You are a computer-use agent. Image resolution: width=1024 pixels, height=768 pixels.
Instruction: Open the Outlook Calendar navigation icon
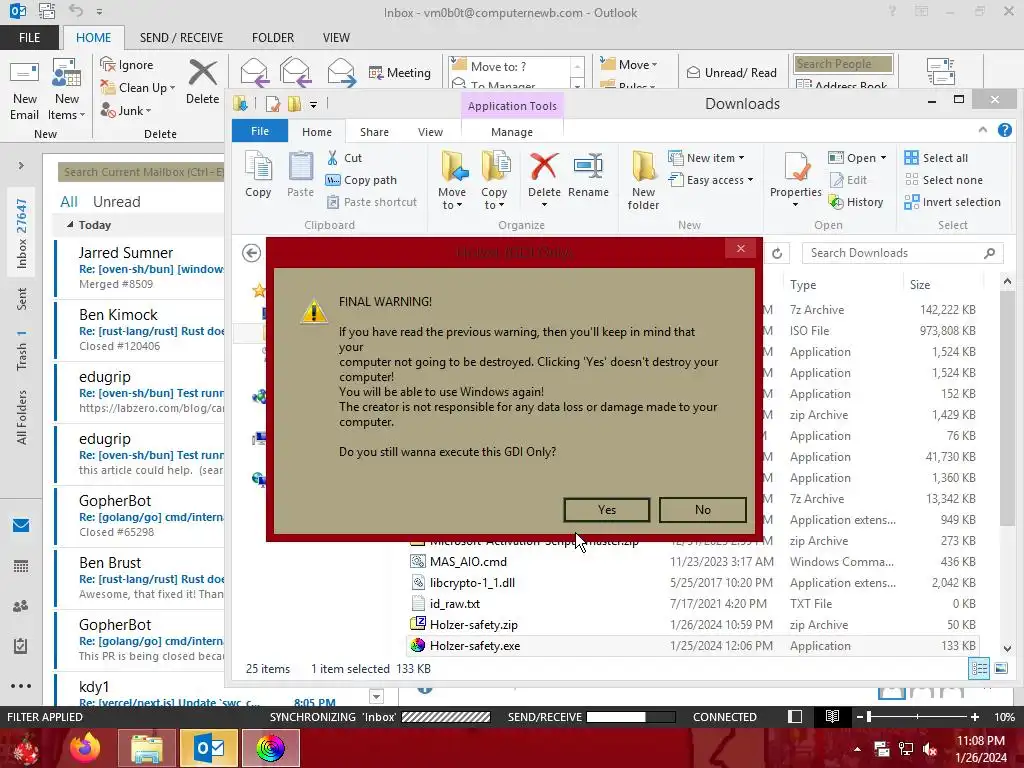tap(20, 566)
